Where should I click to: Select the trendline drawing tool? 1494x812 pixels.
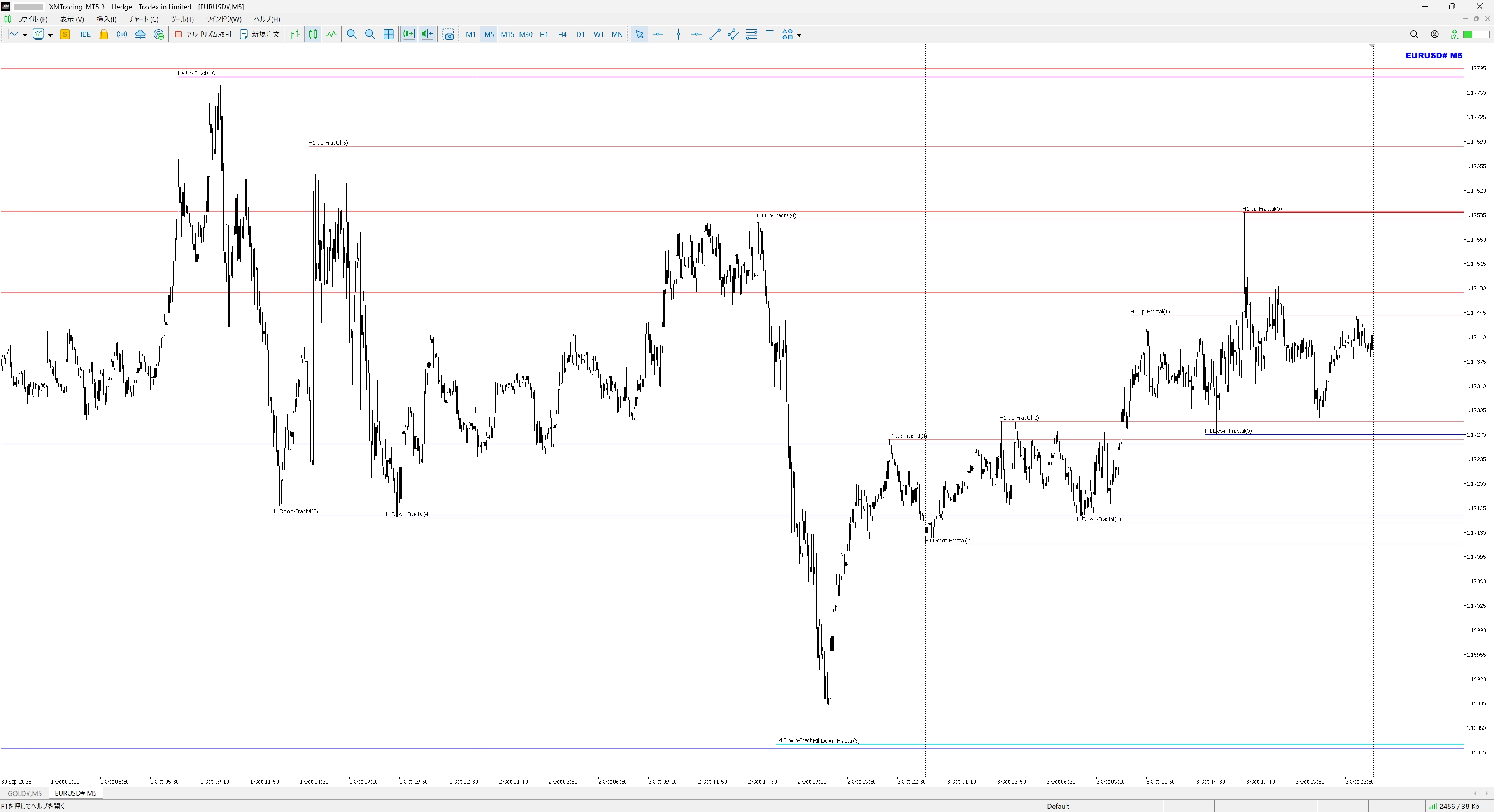[x=715, y=34]
